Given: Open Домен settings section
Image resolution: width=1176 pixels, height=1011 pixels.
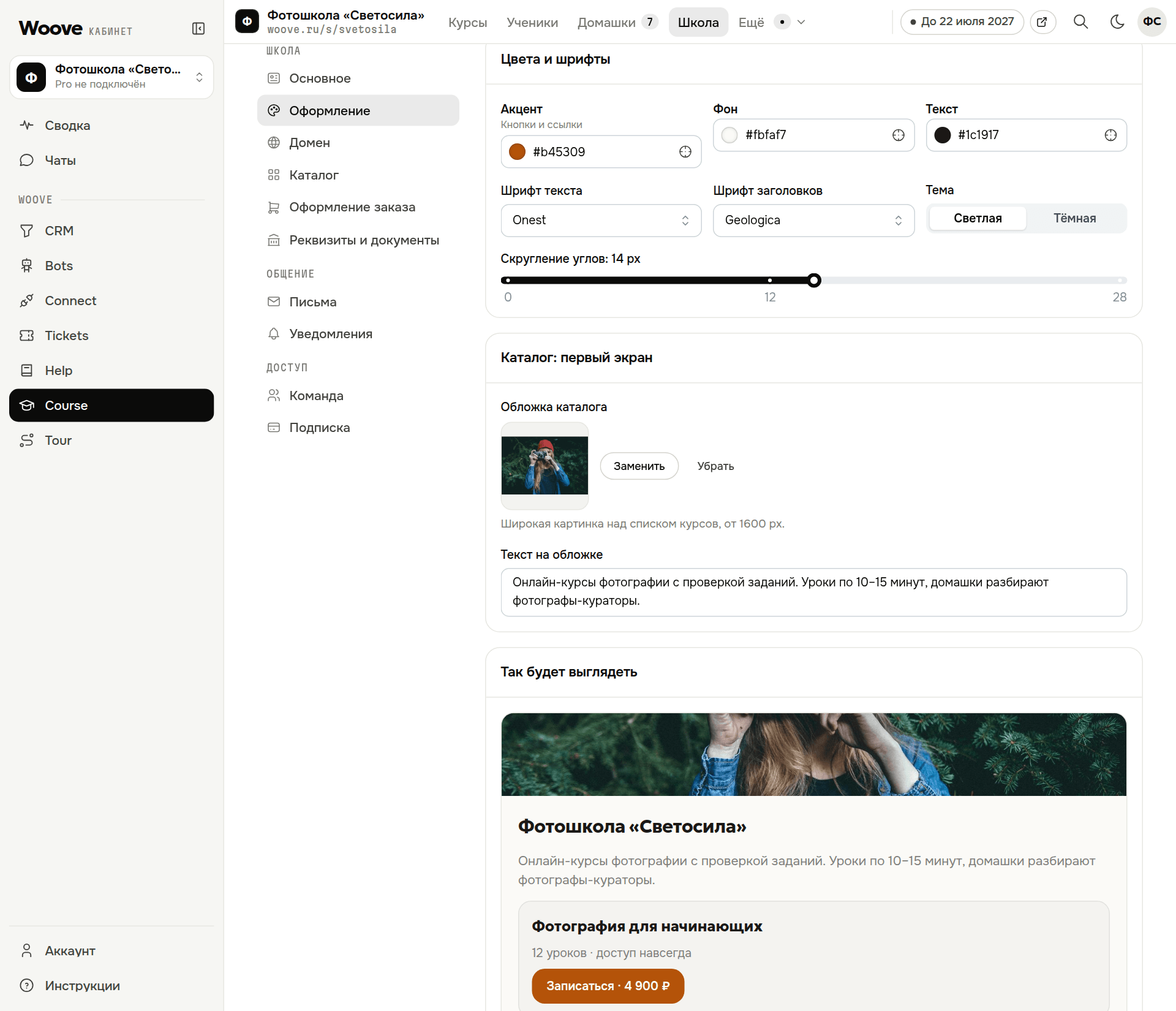Looking at the screenshot, I should click(x=358, y=143).
